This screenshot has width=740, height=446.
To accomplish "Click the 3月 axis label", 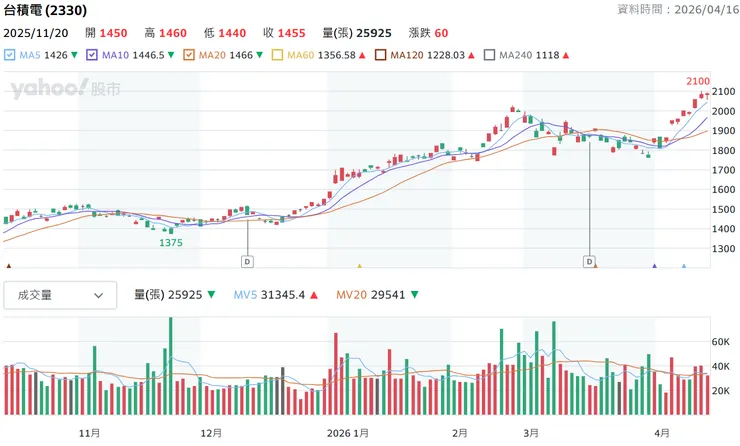I will (531, 433).
